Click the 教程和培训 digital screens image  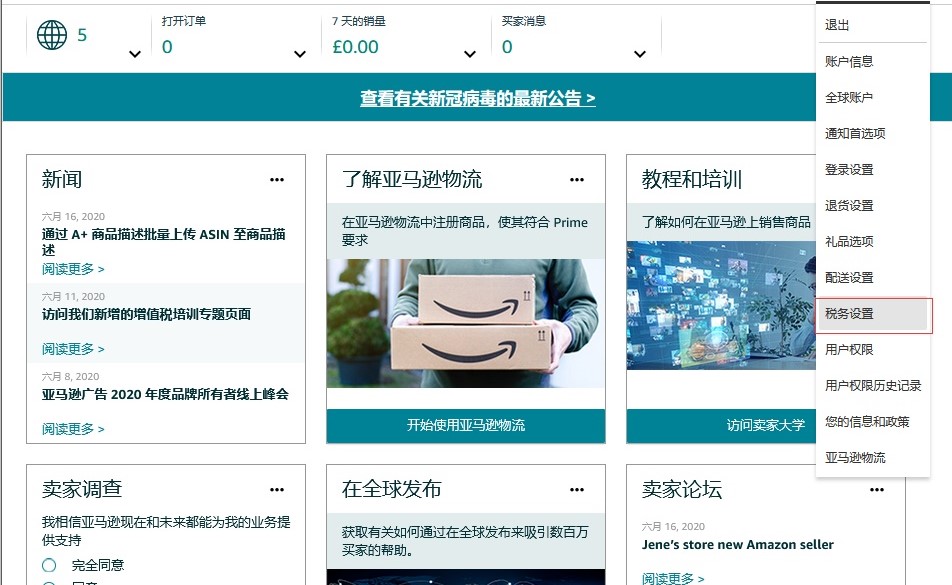(x=721, y=305)
